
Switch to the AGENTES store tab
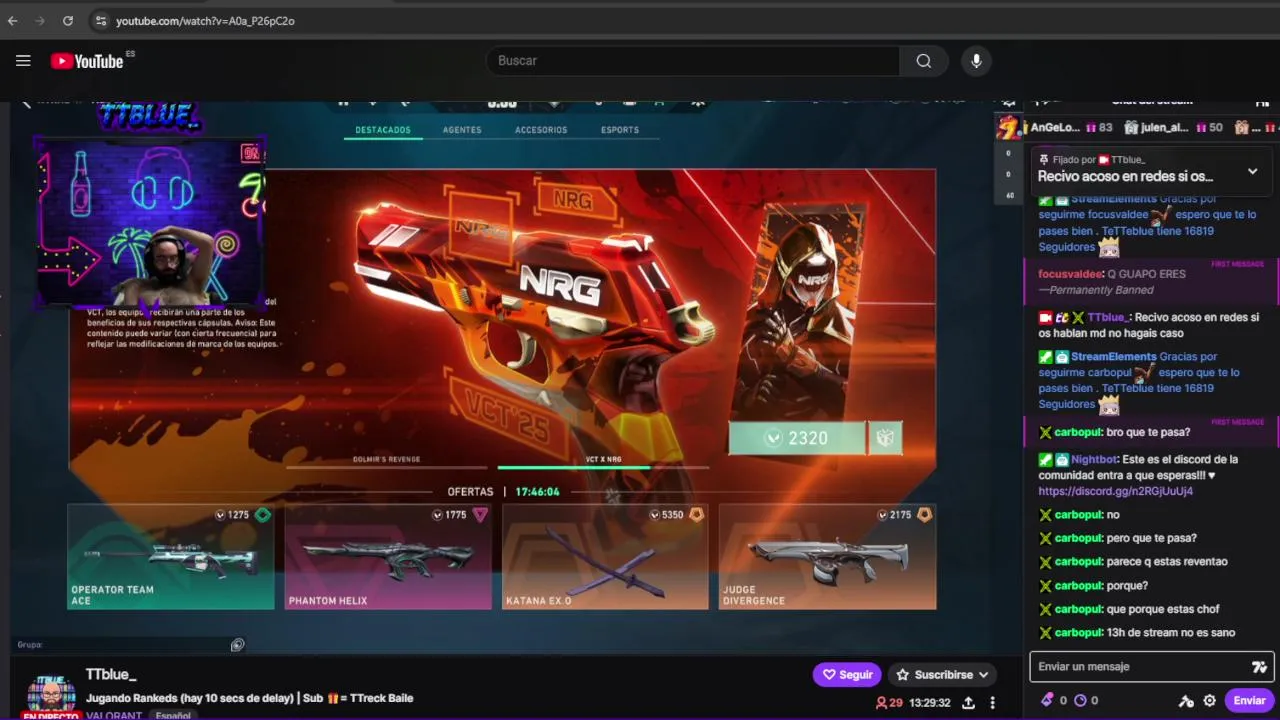(462, 130)
